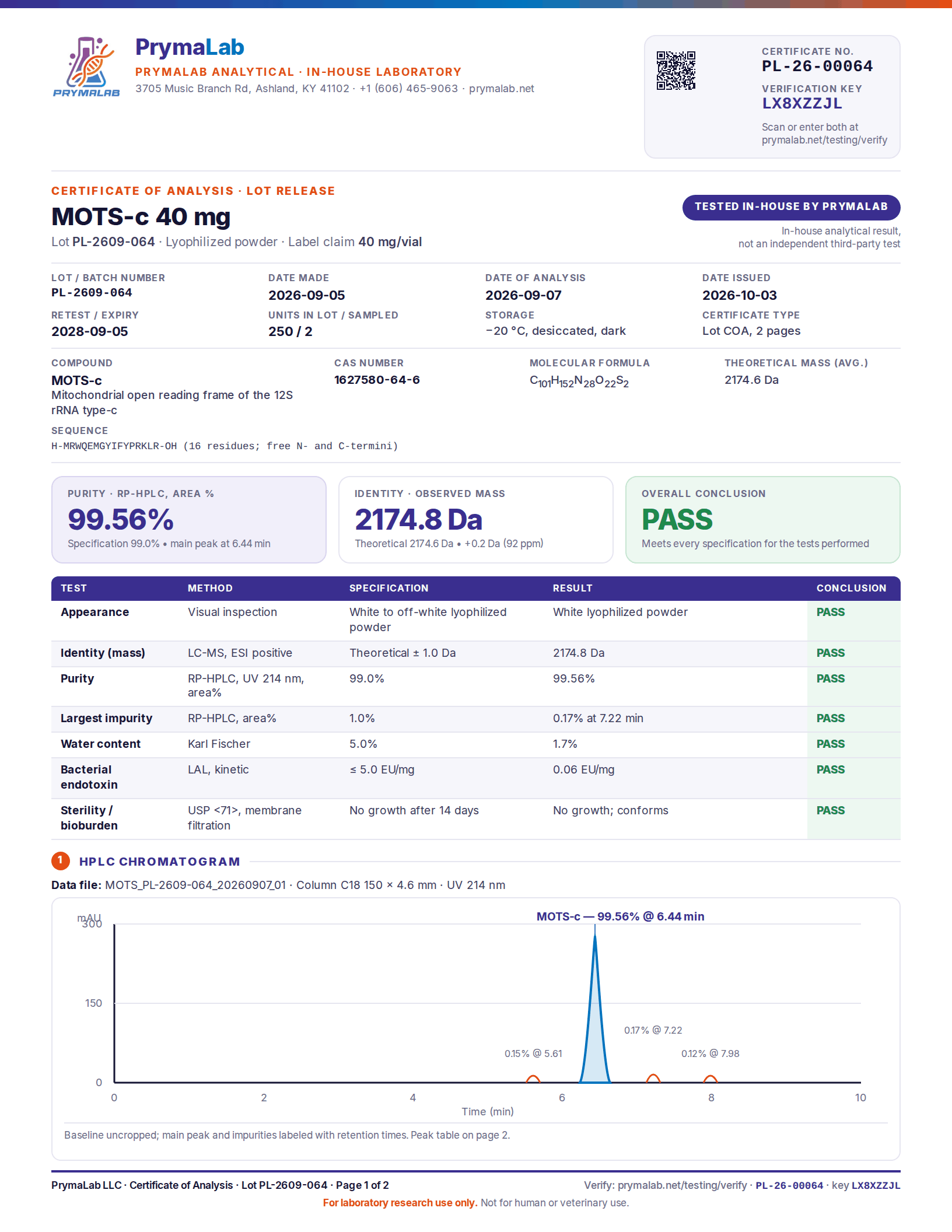Select the Overall Conclusion PASS card

(763, 520)
